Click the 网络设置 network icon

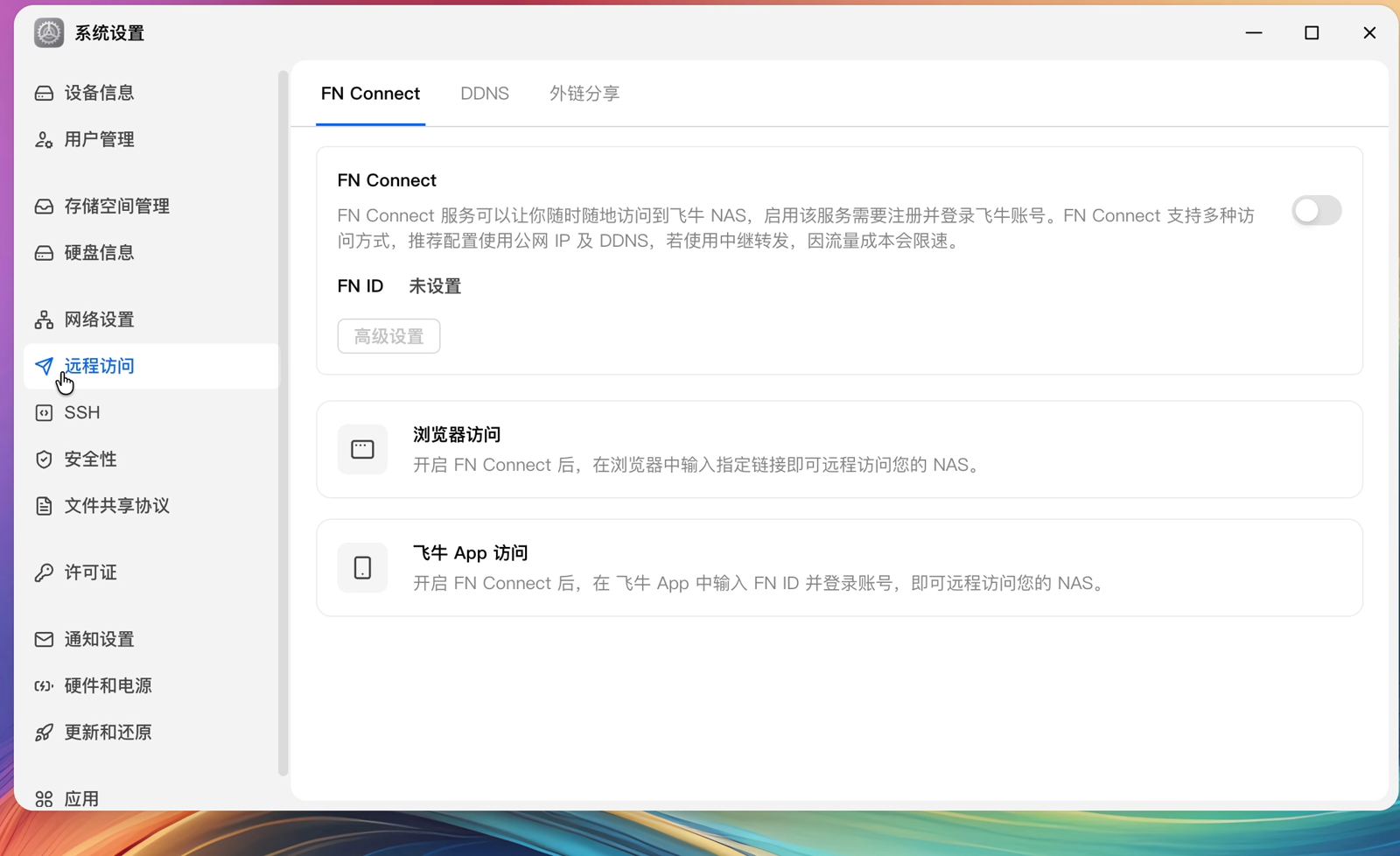[x=44, y=319]
